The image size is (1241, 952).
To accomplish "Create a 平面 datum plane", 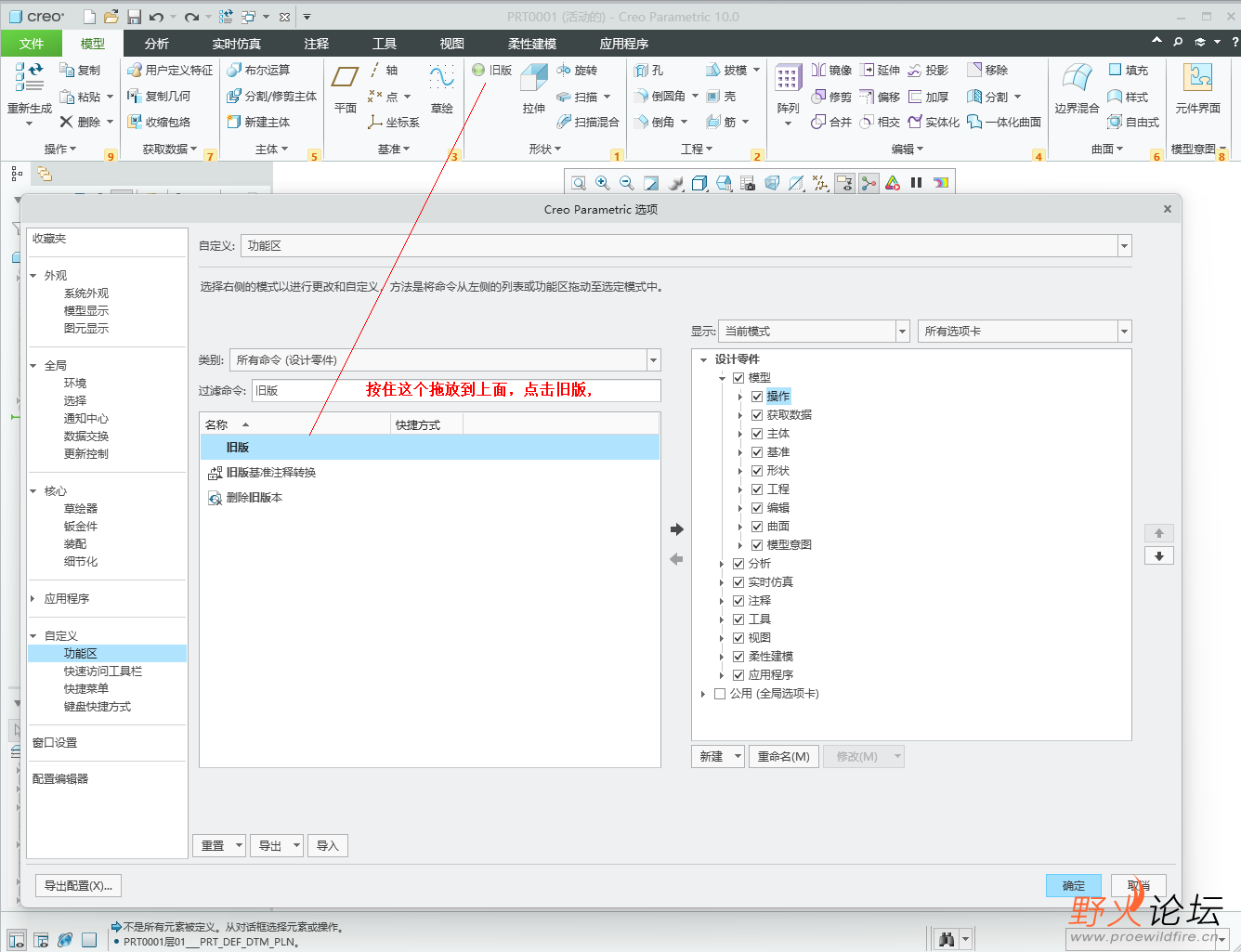I will (346, 88).
